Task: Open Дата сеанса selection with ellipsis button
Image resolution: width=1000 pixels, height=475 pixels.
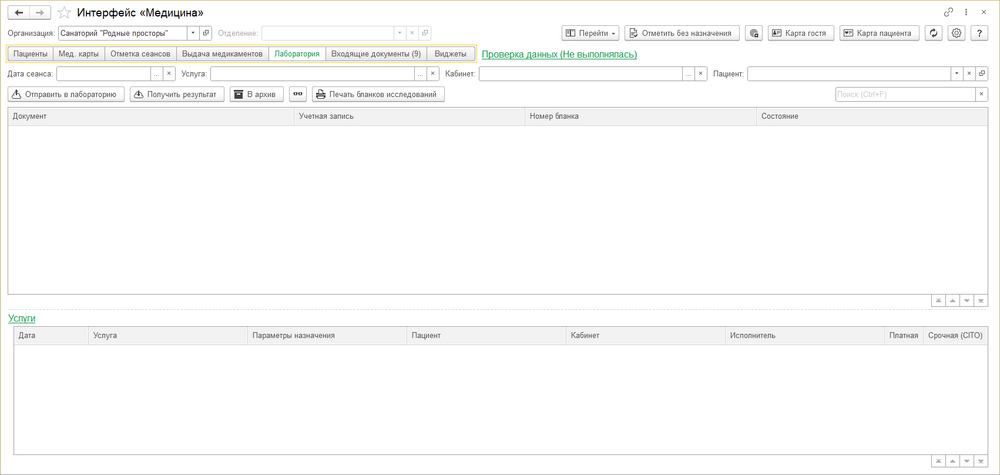Action: pos(157,74)
